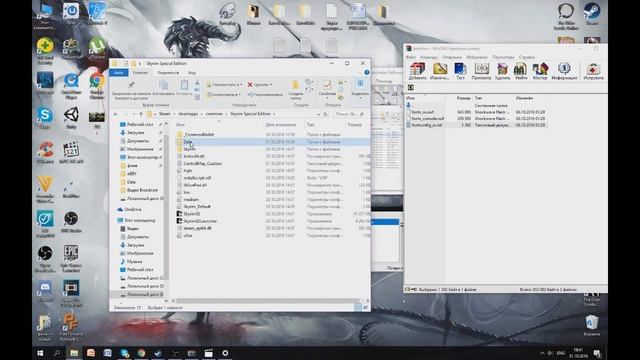Open Explorer recent locations dropdown arrow
The height and width of the screenshot is (360, 640).
tap(133, 114)
